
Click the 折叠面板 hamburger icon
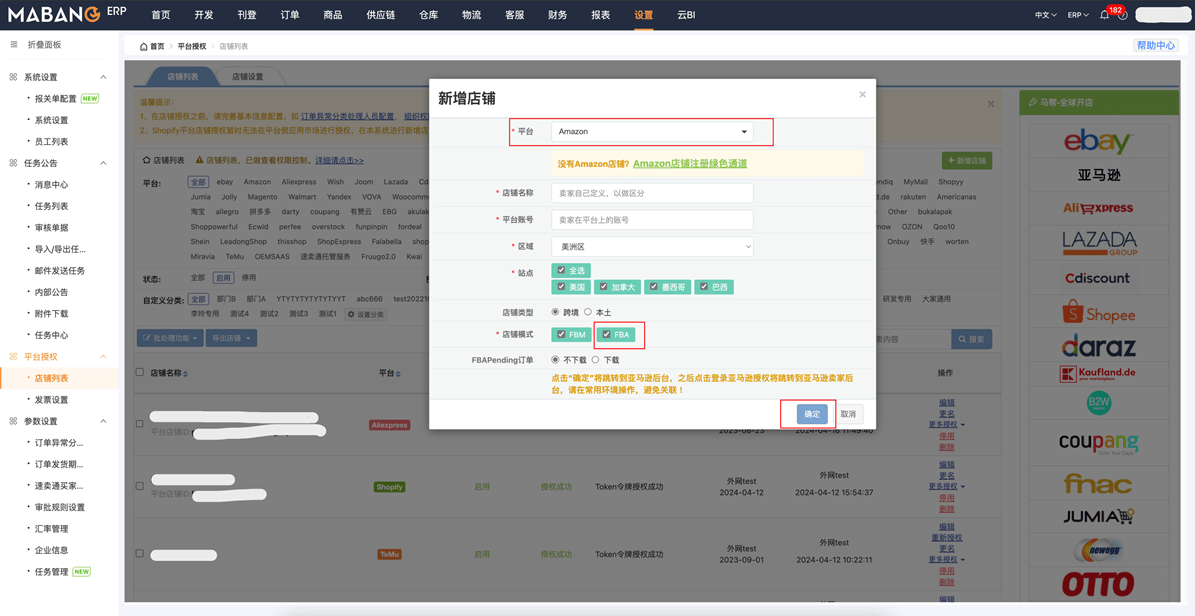[x=13, y=45]
